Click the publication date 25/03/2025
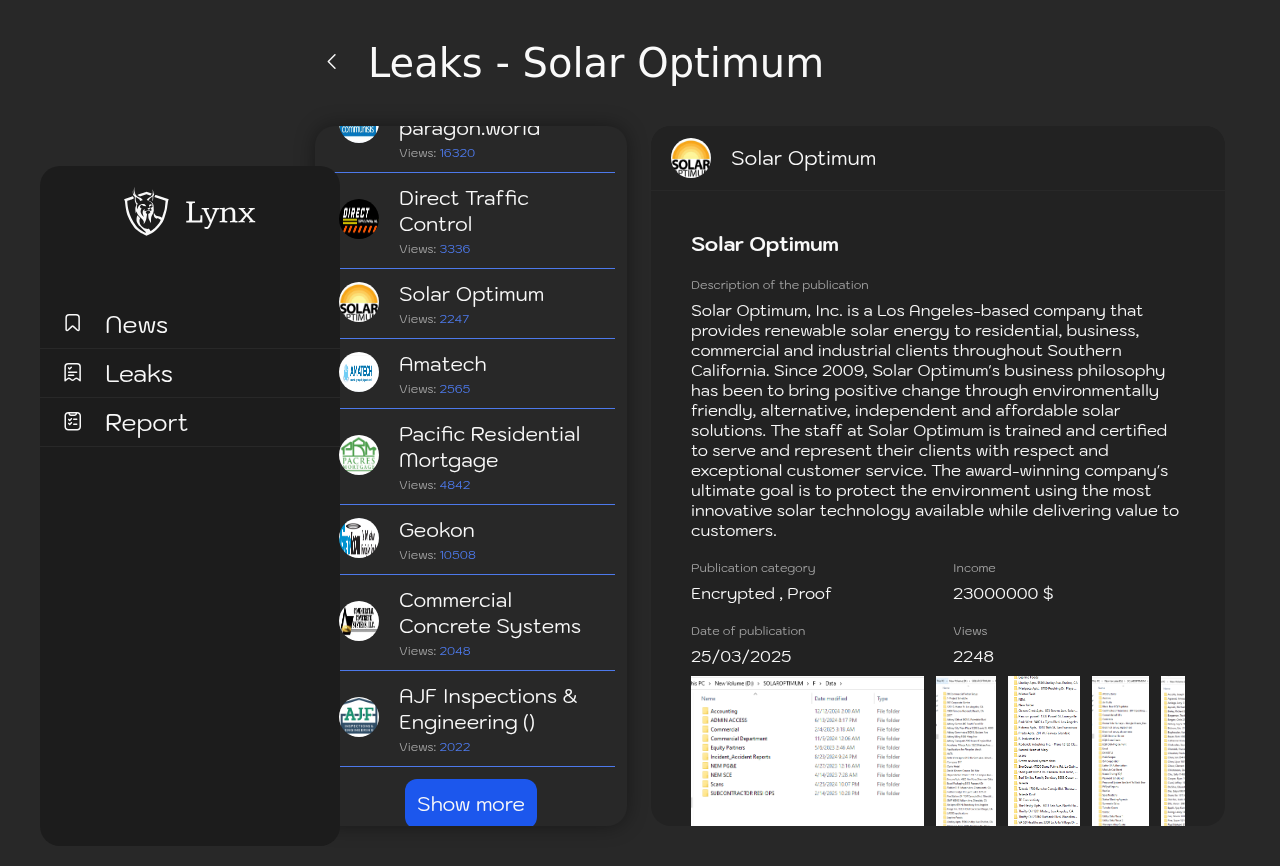1280x866 pixels. click(741, 656)
